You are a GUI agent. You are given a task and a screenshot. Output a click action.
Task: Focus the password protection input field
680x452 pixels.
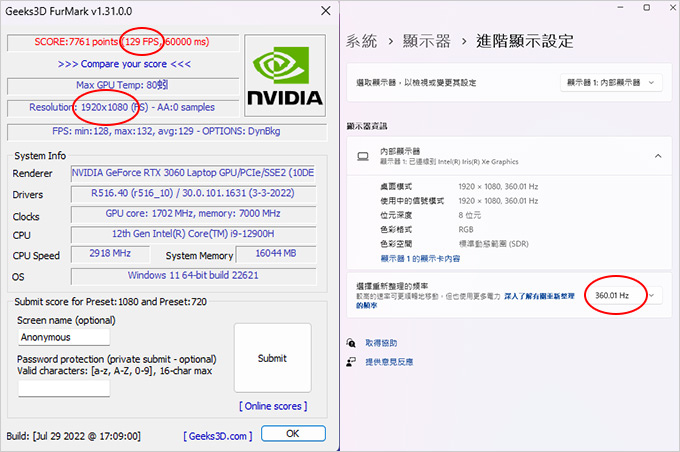[64, 388]
